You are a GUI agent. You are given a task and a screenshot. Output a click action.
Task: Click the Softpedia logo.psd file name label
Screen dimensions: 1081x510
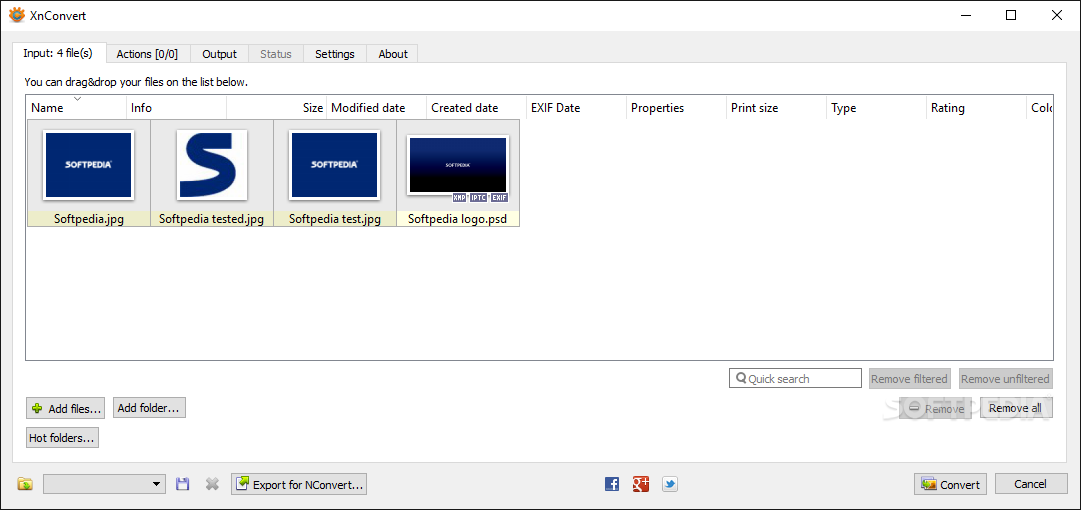click(458, 219)
